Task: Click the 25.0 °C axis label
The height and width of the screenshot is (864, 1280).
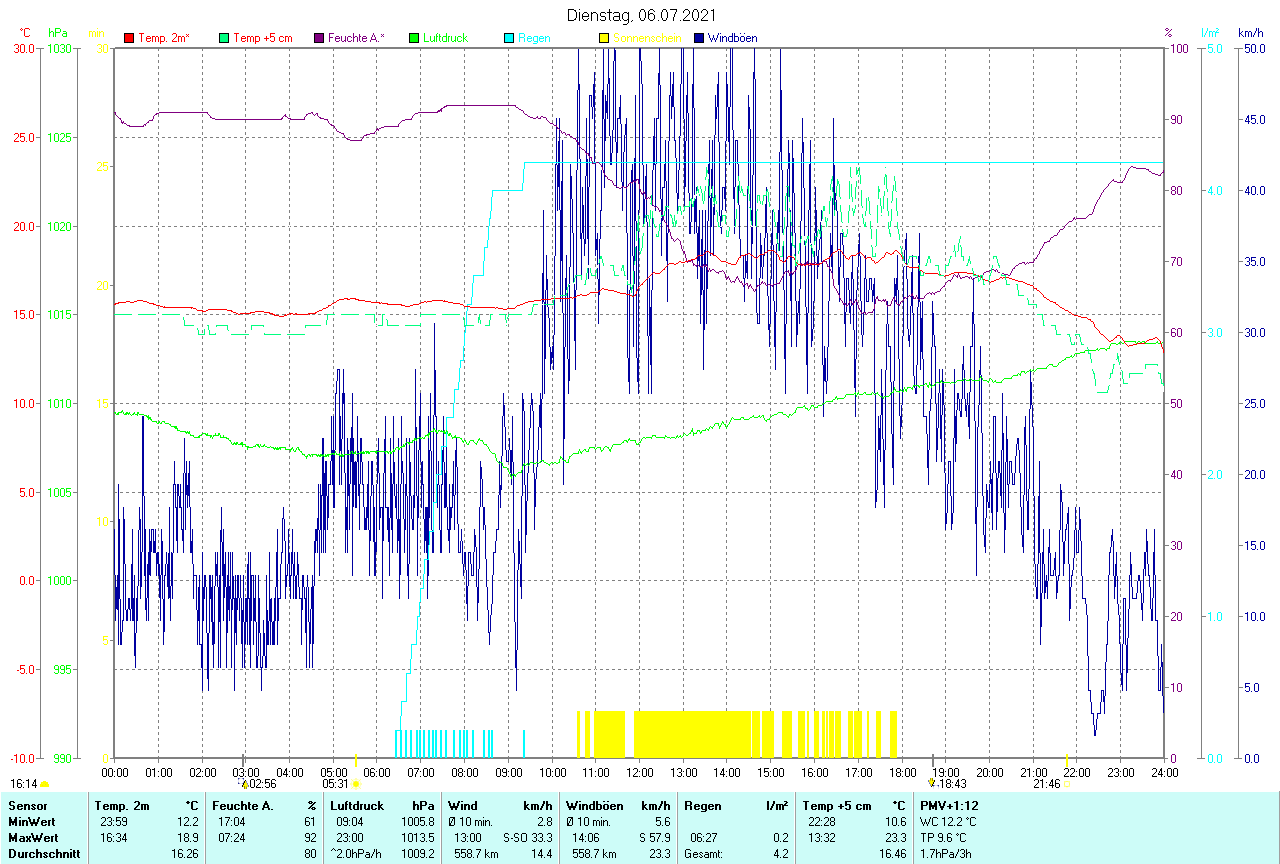Action: pos(24,137)
